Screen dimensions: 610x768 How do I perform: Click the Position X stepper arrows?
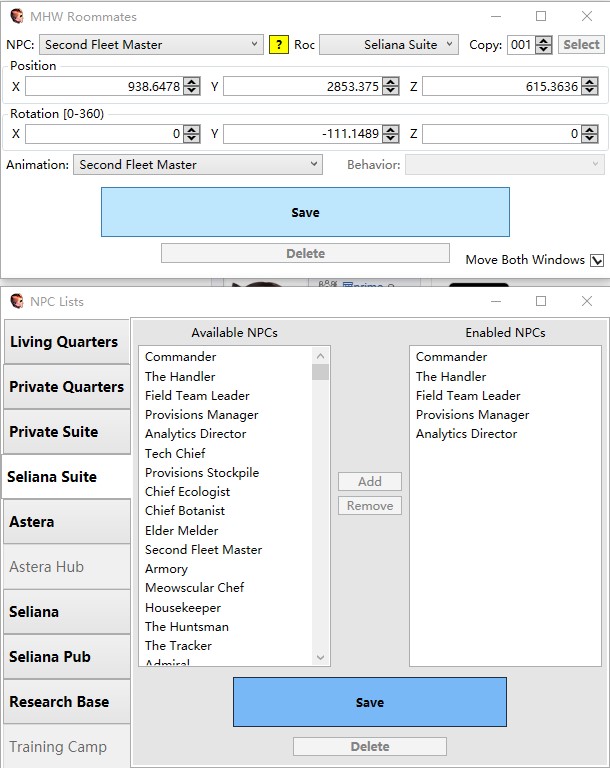(192, 87)
